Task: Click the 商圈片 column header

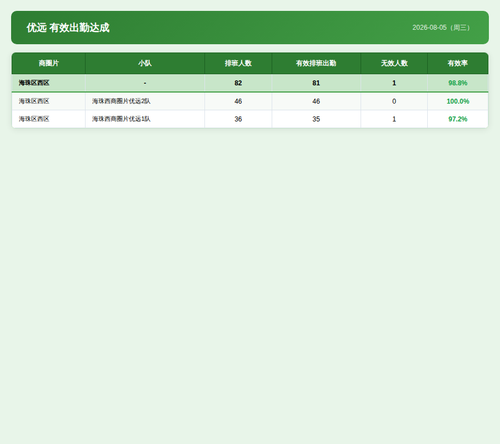Action: pos(49,63)
